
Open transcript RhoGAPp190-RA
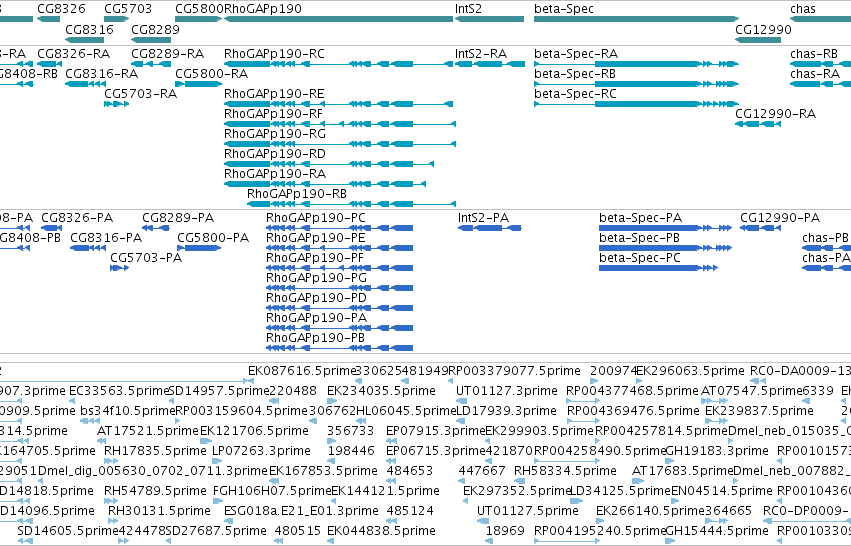275,174
